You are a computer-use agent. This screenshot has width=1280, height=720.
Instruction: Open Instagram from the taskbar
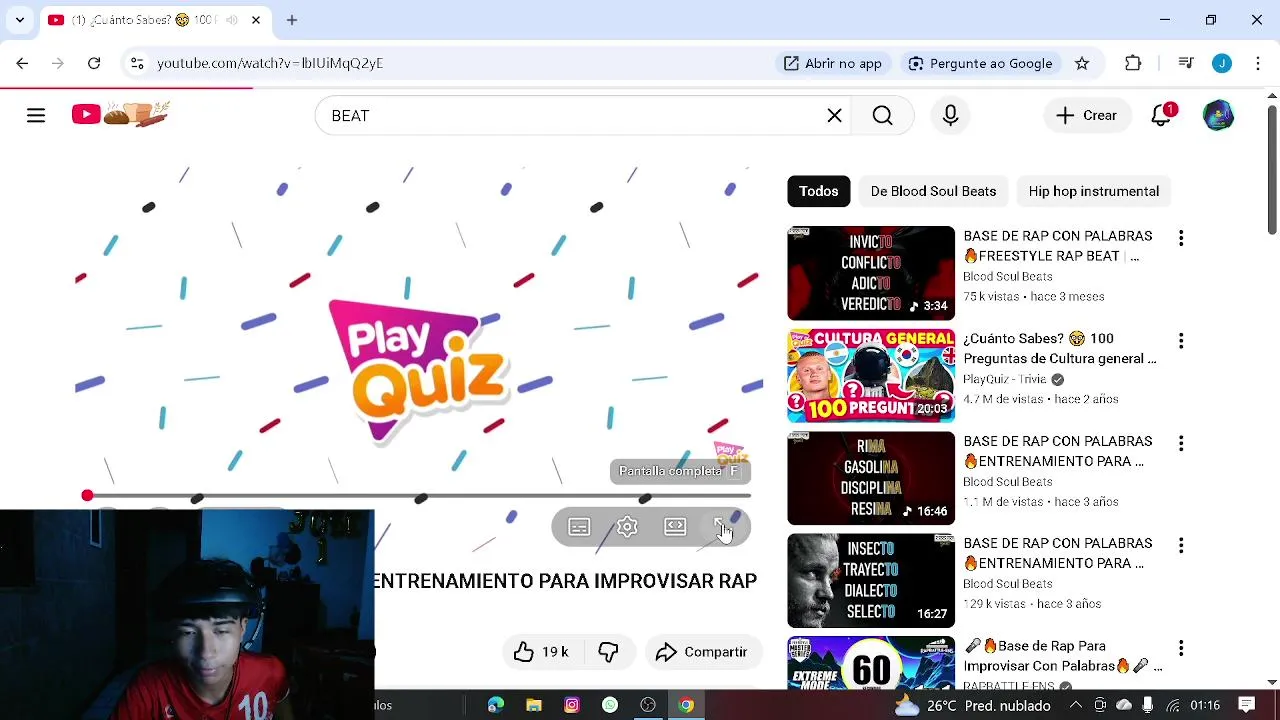(572, 705)
